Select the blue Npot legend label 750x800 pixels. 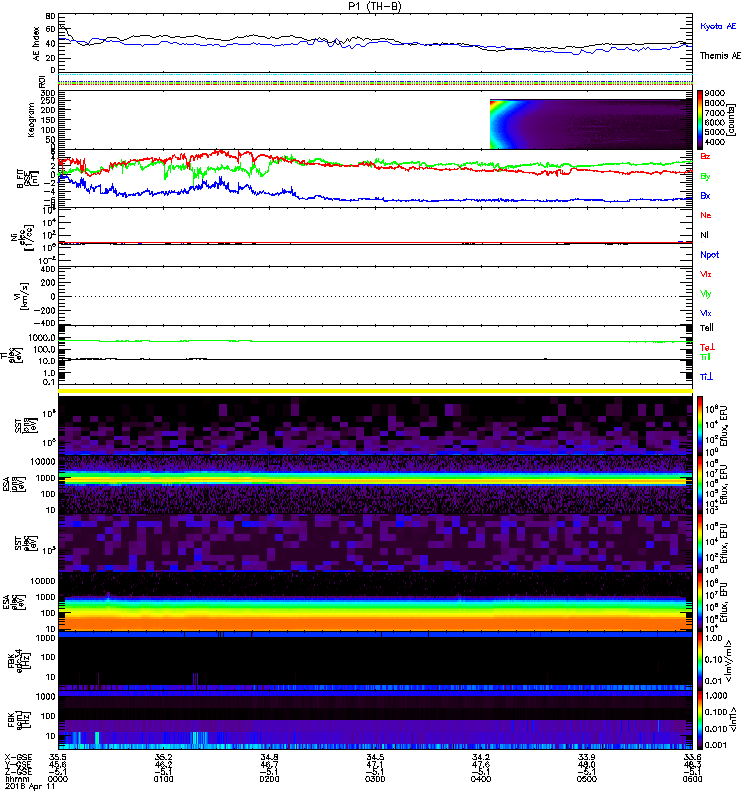coord(709,255)
